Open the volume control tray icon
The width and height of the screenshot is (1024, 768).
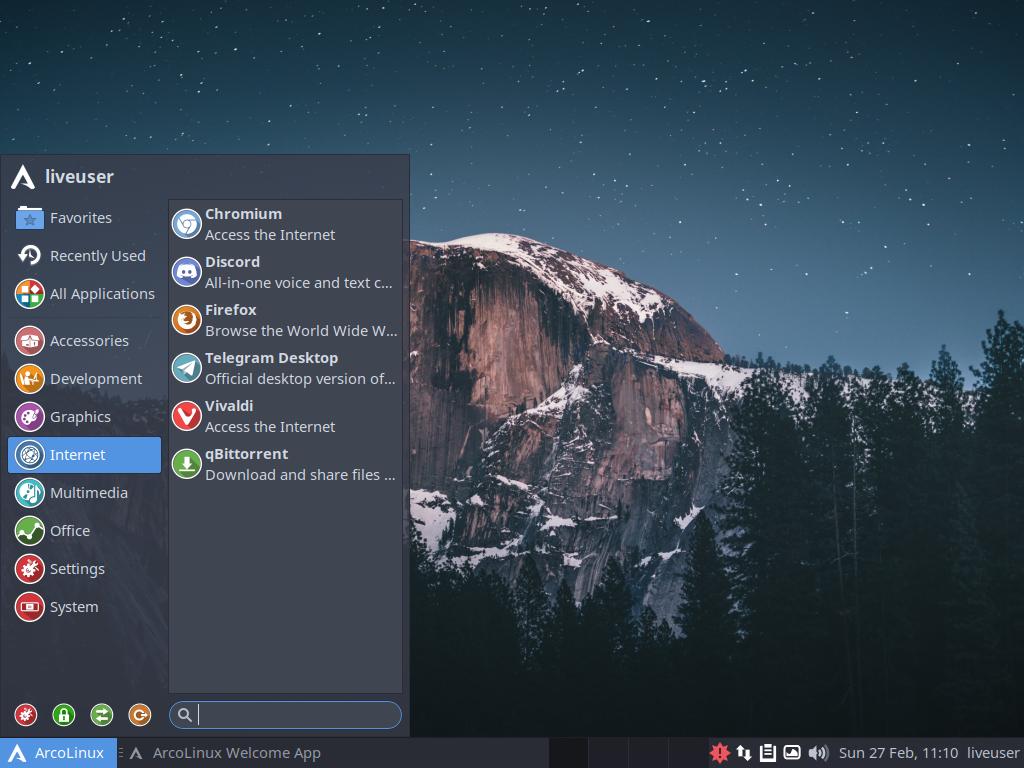pos(818,753)
